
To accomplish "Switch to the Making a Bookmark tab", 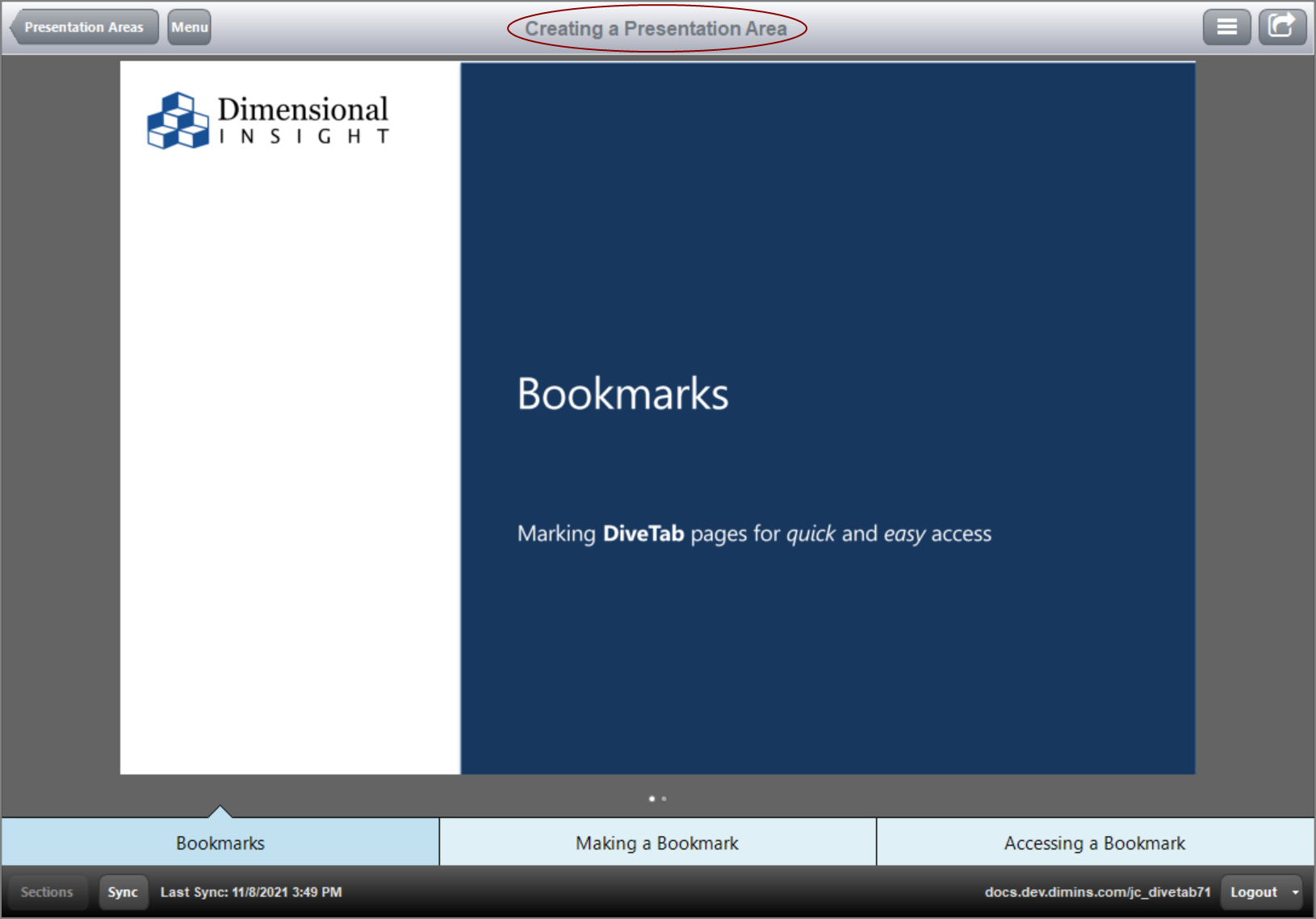I will [656, 842].
